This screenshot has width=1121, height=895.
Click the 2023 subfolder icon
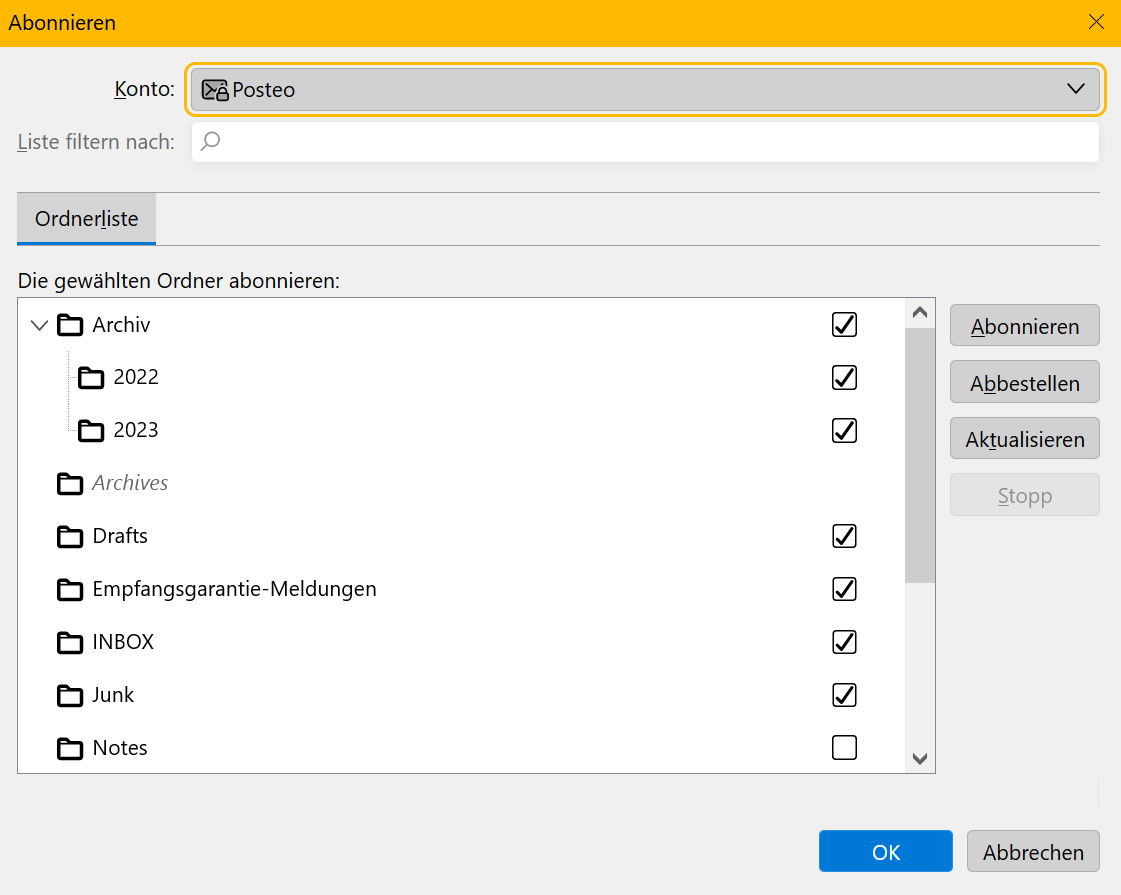point(91,431)
